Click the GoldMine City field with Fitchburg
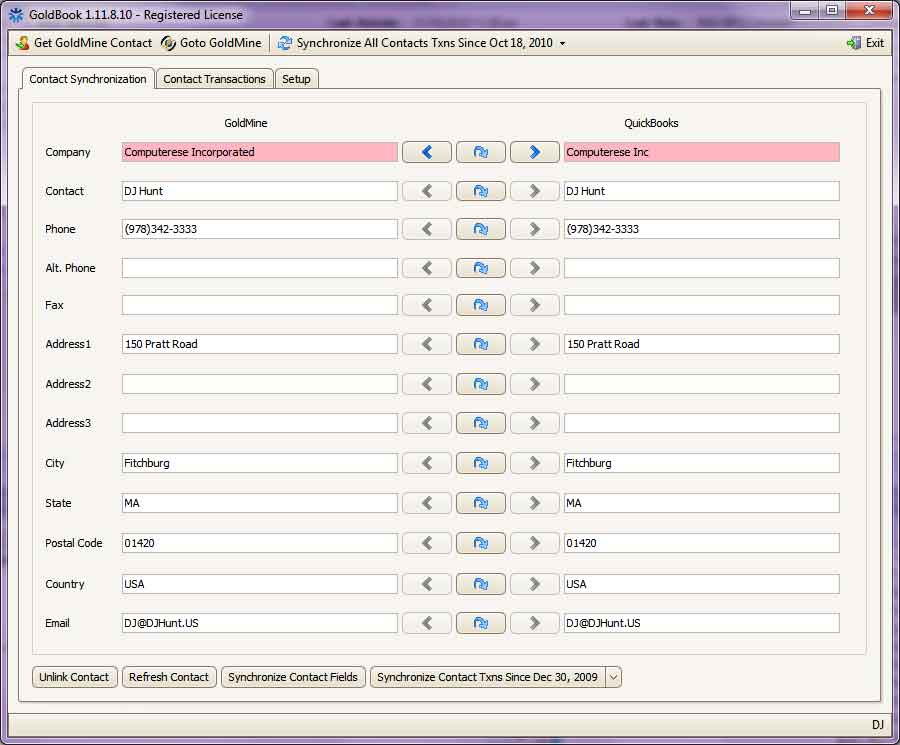The image size is (900, 745). [259, 463]
